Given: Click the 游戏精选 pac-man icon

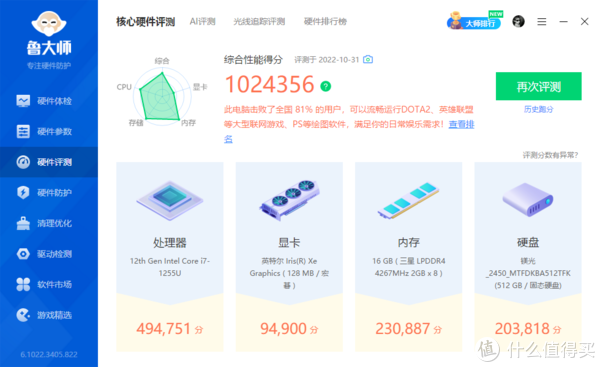Looking at the screenshot, I should (x=23, y=315).
